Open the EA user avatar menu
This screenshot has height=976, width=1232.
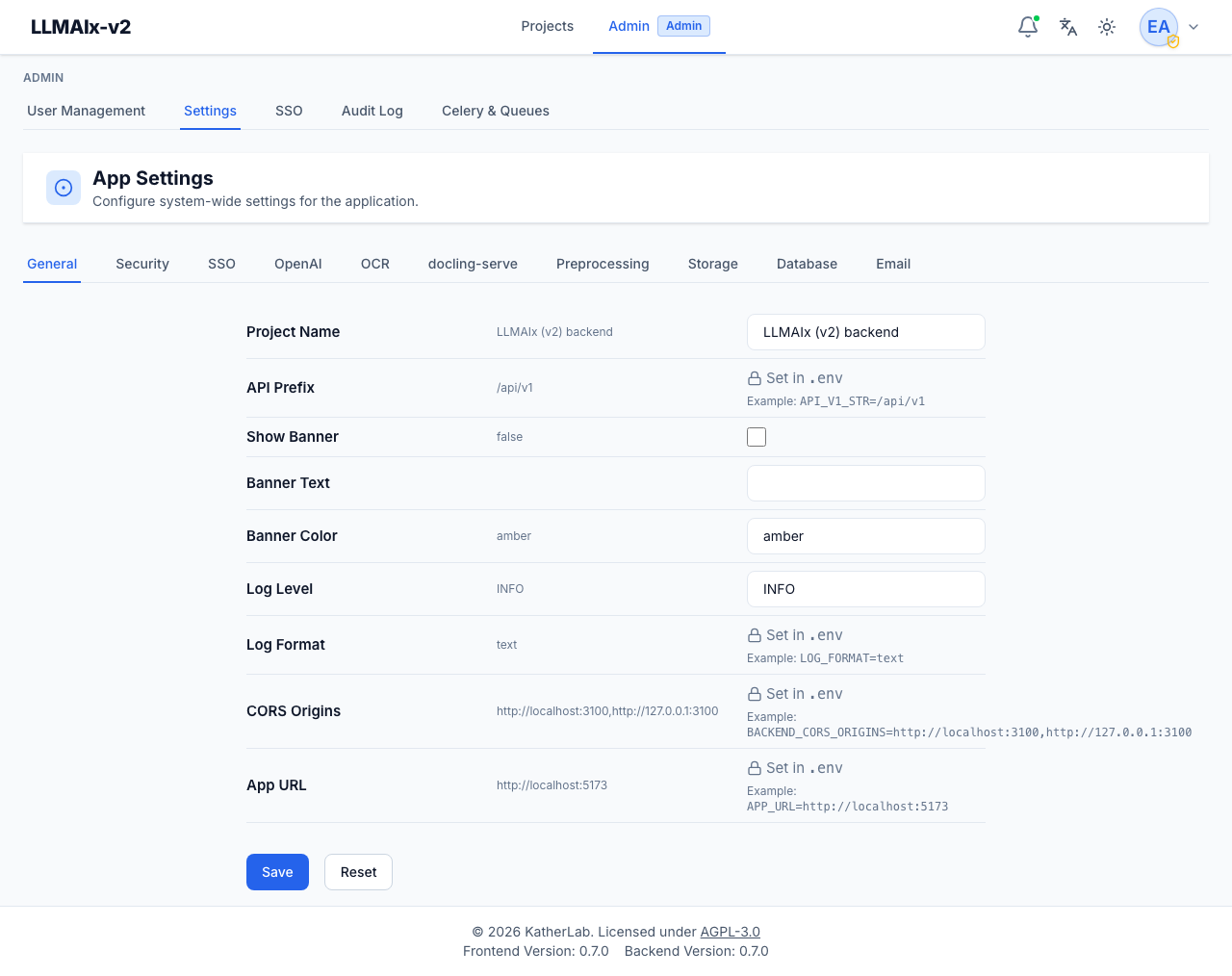tap(1159, 27)
